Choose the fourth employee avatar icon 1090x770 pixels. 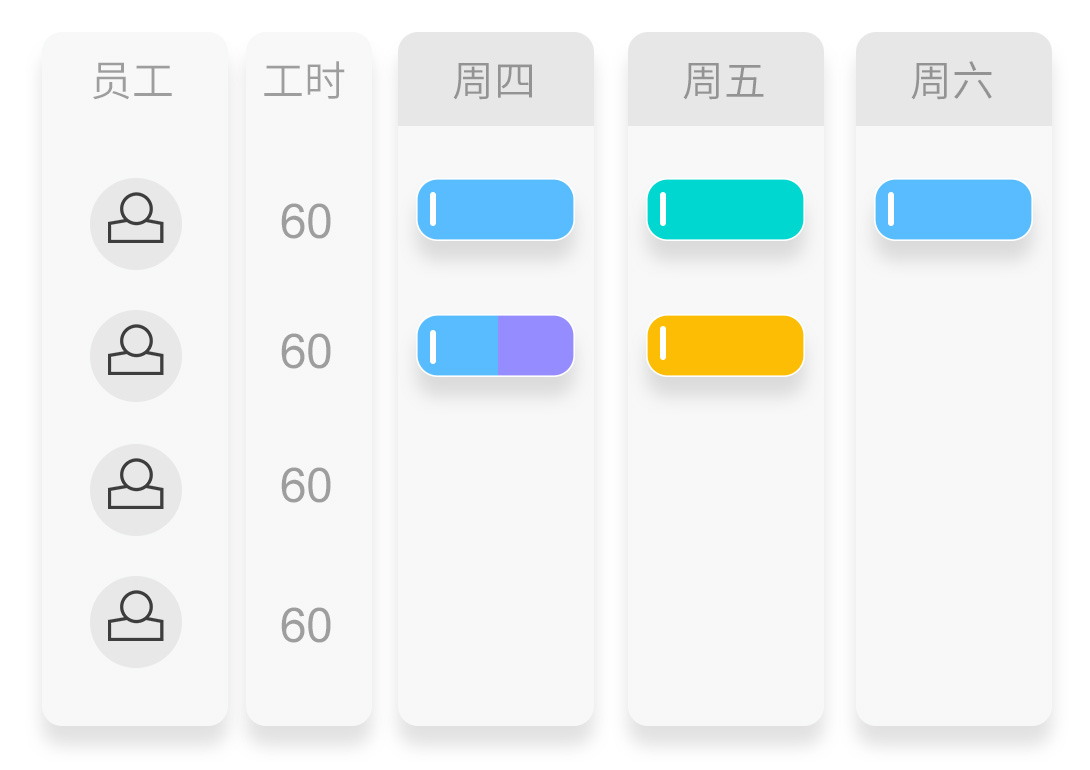pyautogui.click(x=136, y=622)
